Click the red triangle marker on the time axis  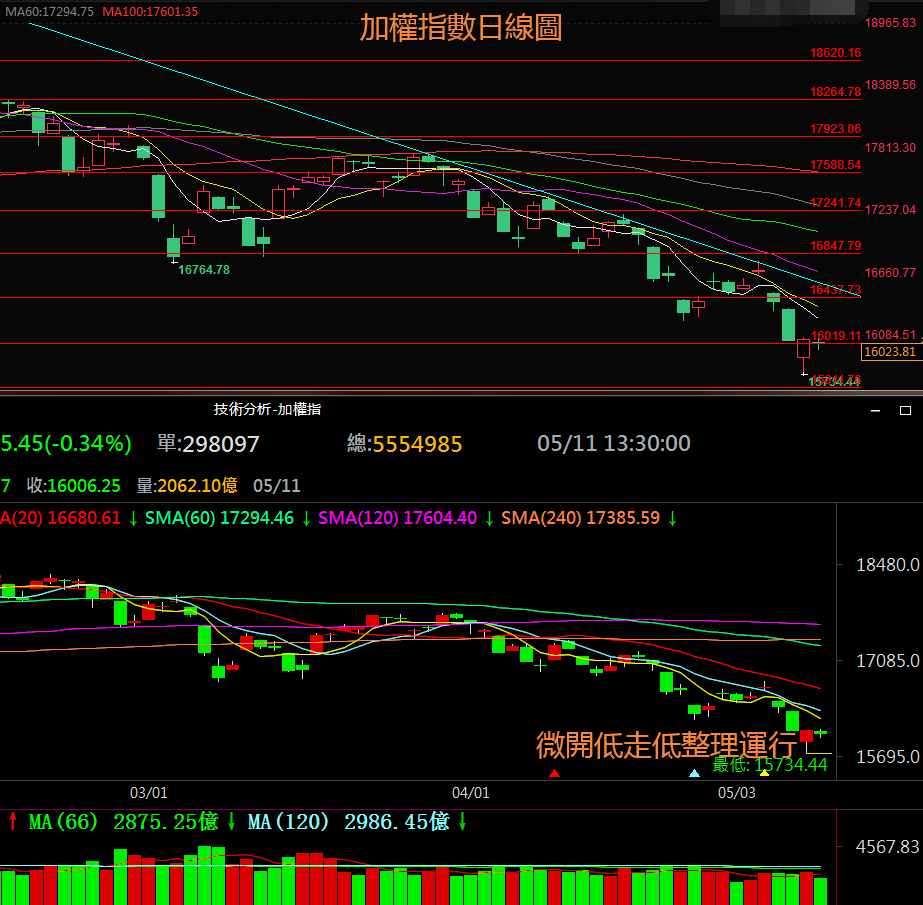(555, 773)
